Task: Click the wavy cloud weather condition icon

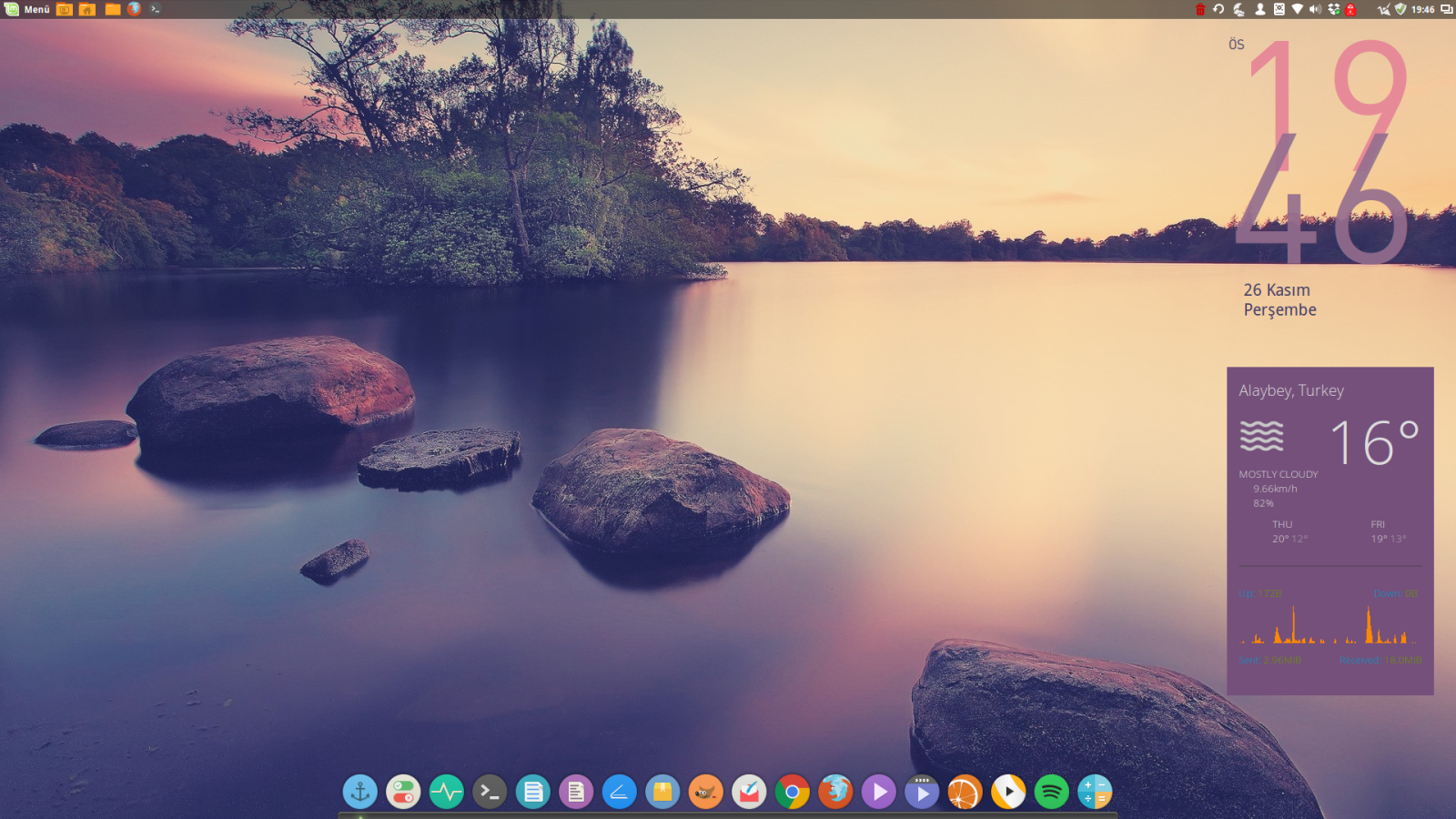Action: pyautogui.click(x=1262, y=437)
